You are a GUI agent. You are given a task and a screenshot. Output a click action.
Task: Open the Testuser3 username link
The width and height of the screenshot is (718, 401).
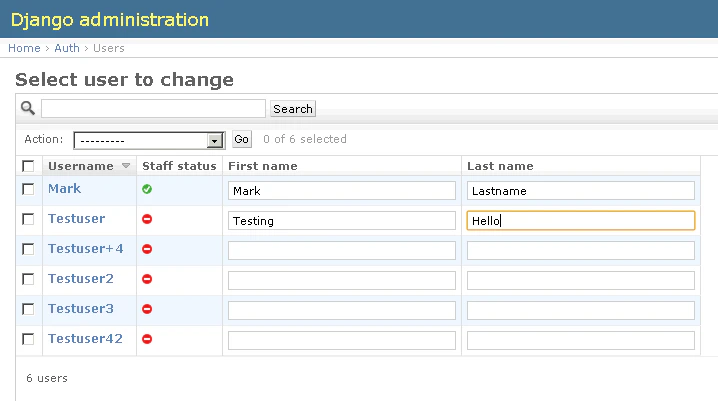(x=81, y=309)
